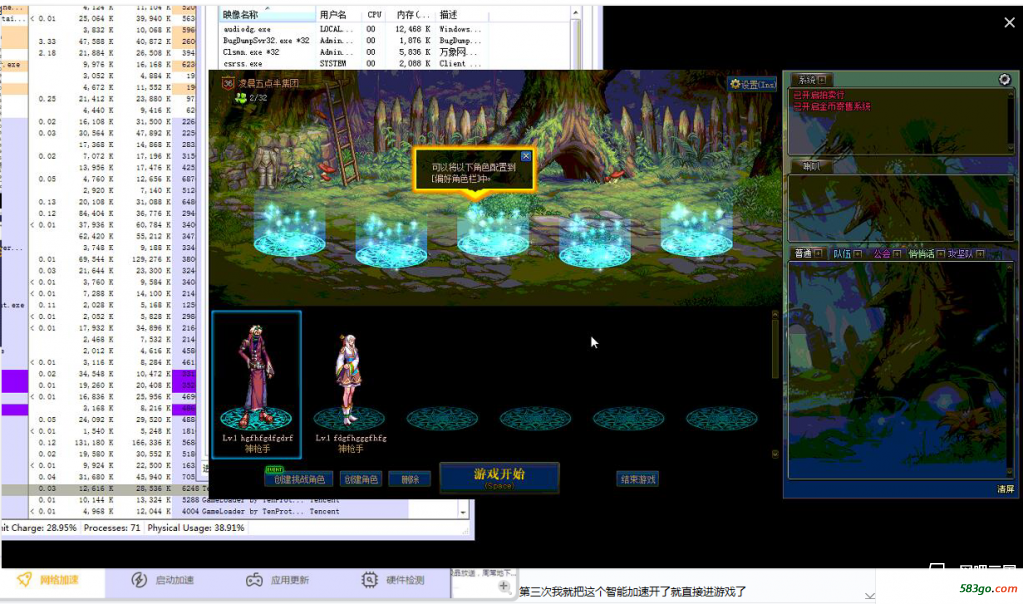The image size is (1023, 604).
Task: Toggle the checkbox beside 系统 tab
Action: 821,80
